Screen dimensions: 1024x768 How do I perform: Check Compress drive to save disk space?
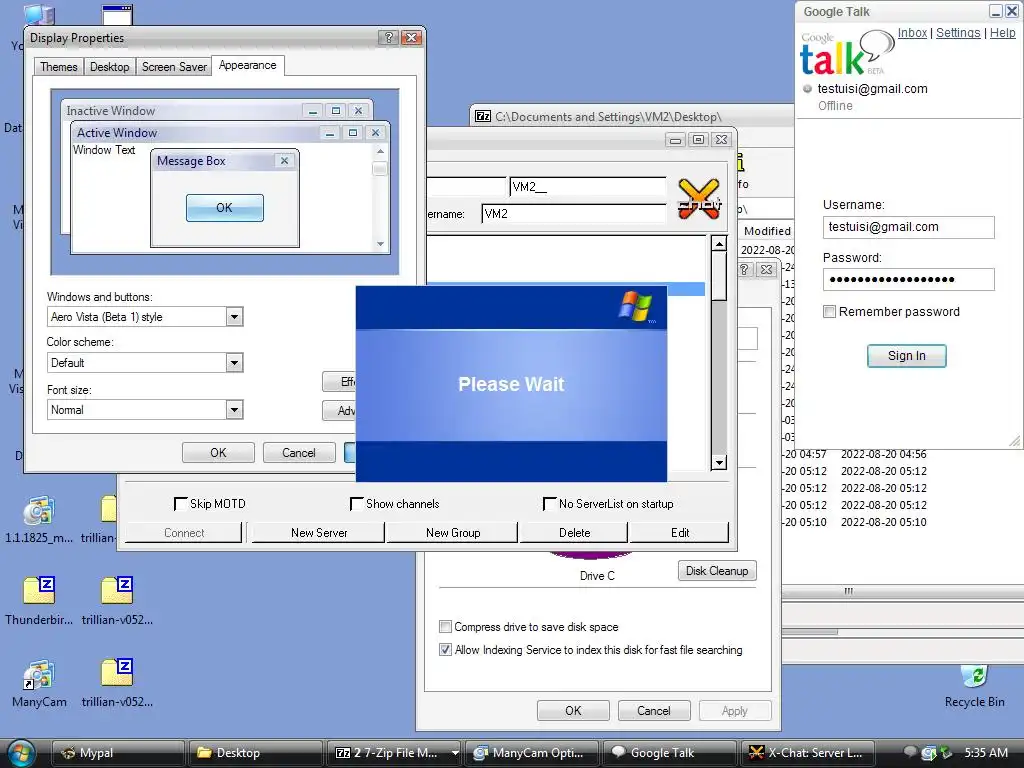(x=445, y=627)
